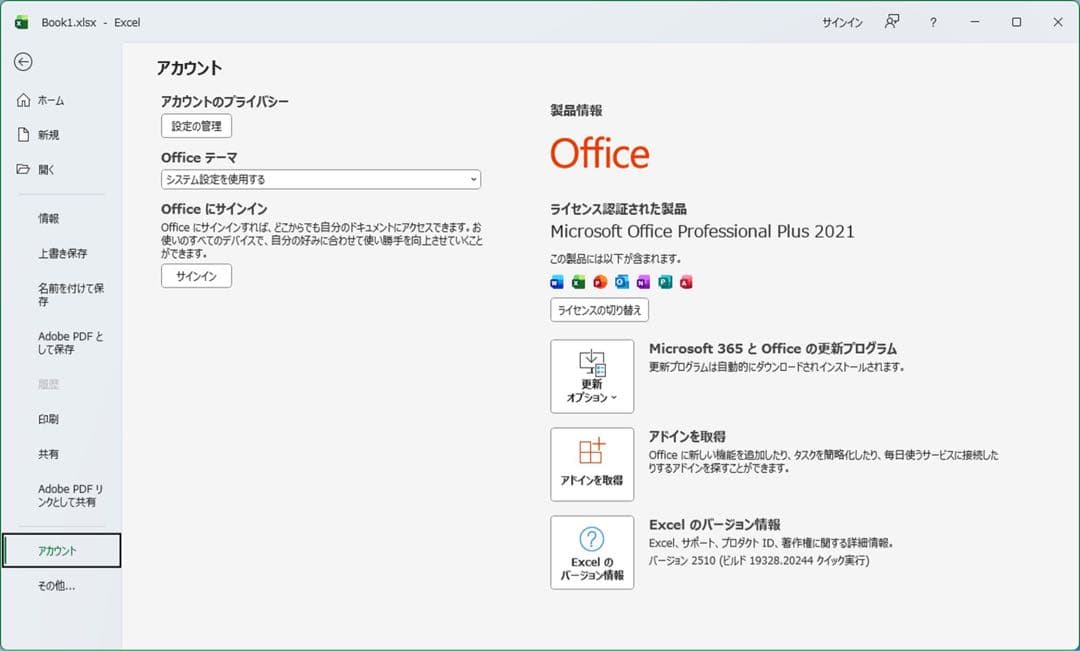Open Excel のバージョン情報
This screenshot has height=651, width=1080.
(x=591, y=552)
